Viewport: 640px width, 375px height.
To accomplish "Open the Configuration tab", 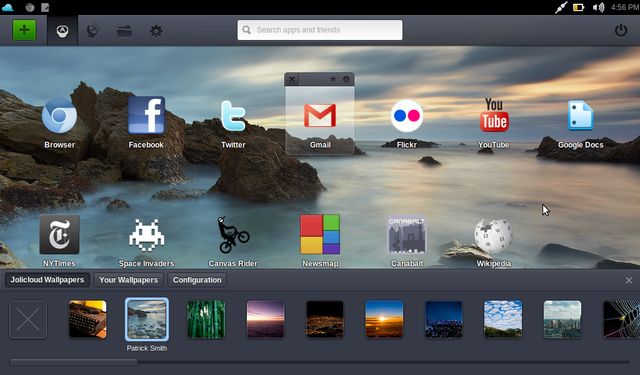I will click(x=197, y=280).
